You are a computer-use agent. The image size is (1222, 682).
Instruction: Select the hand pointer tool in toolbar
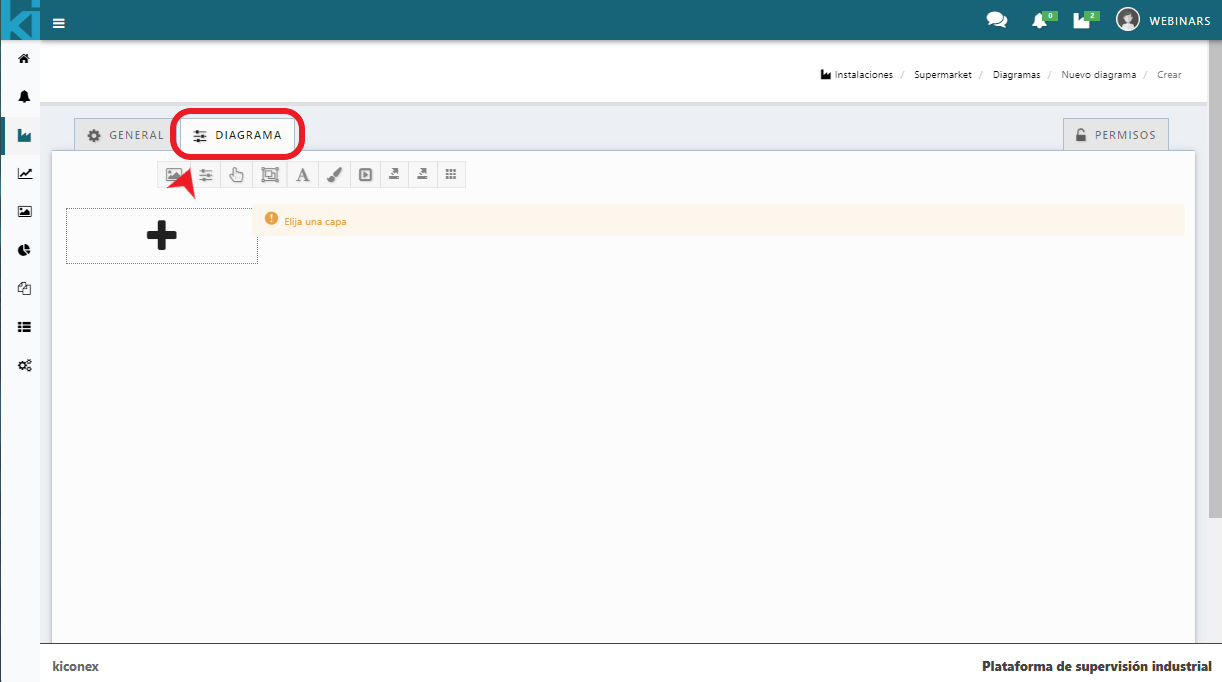tap(236, 175)
